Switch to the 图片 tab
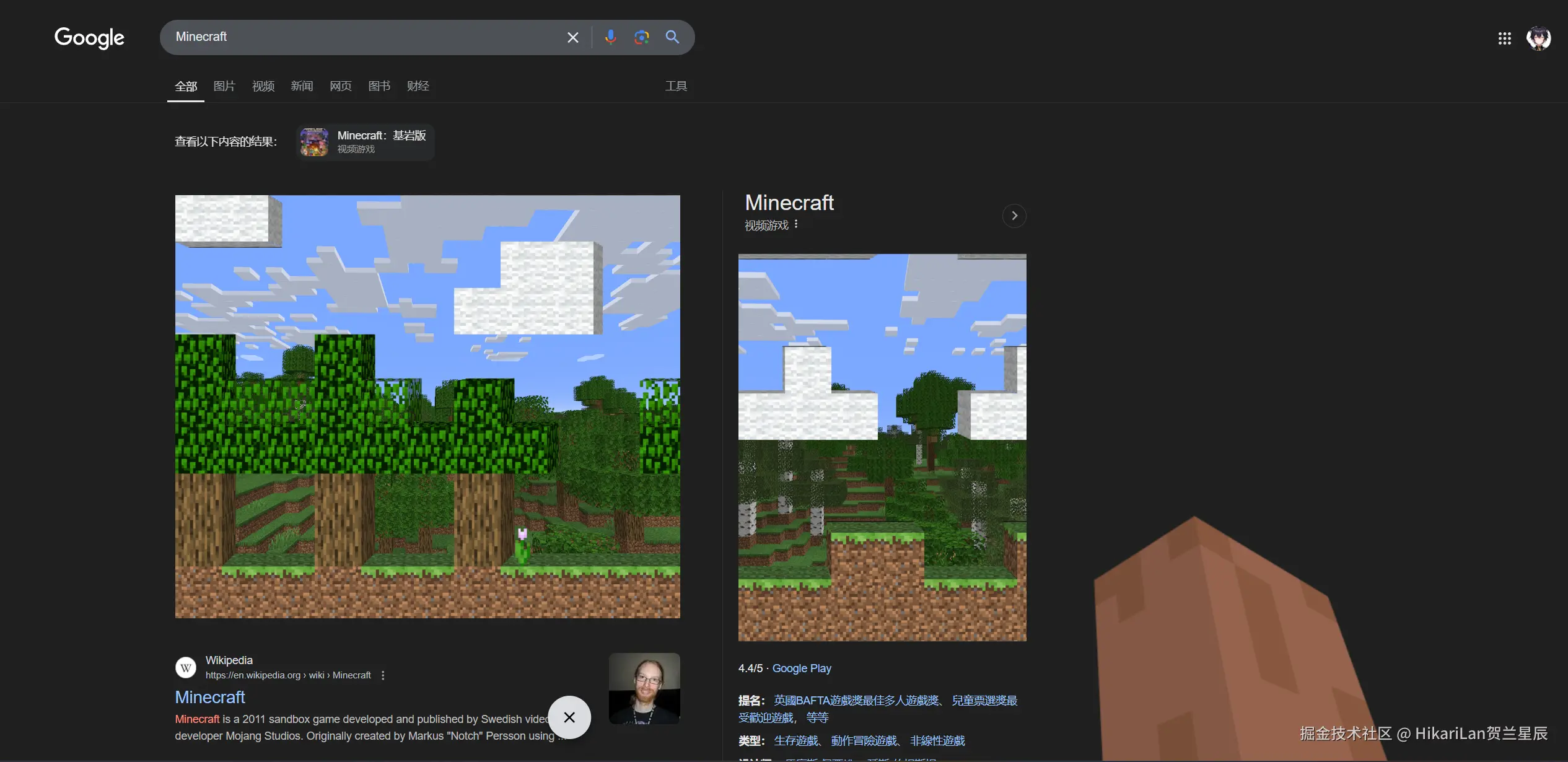Viewport: 1568px width, 762px height. (x=224, y=86)
